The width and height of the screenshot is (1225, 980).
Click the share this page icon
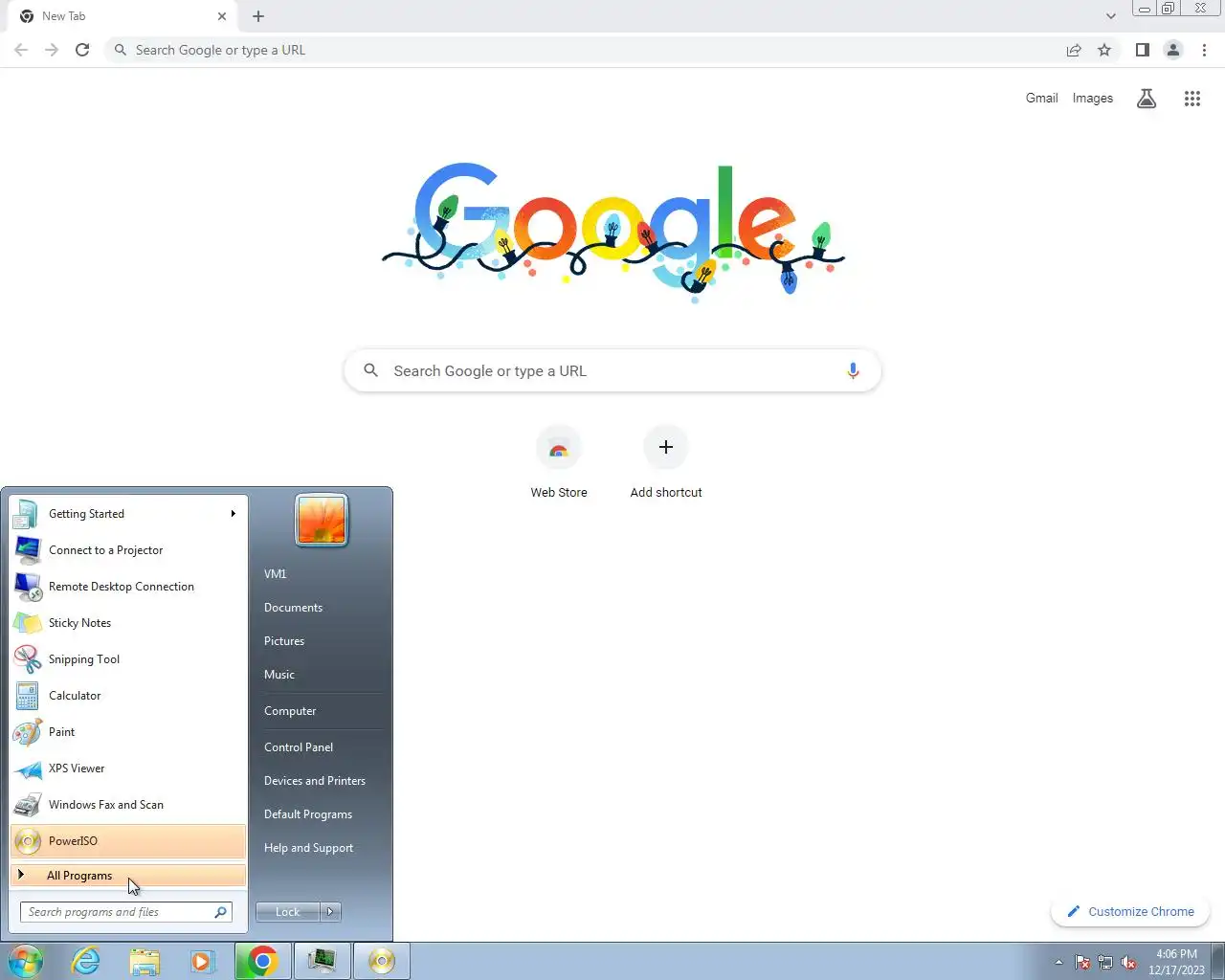(1074, 50)
